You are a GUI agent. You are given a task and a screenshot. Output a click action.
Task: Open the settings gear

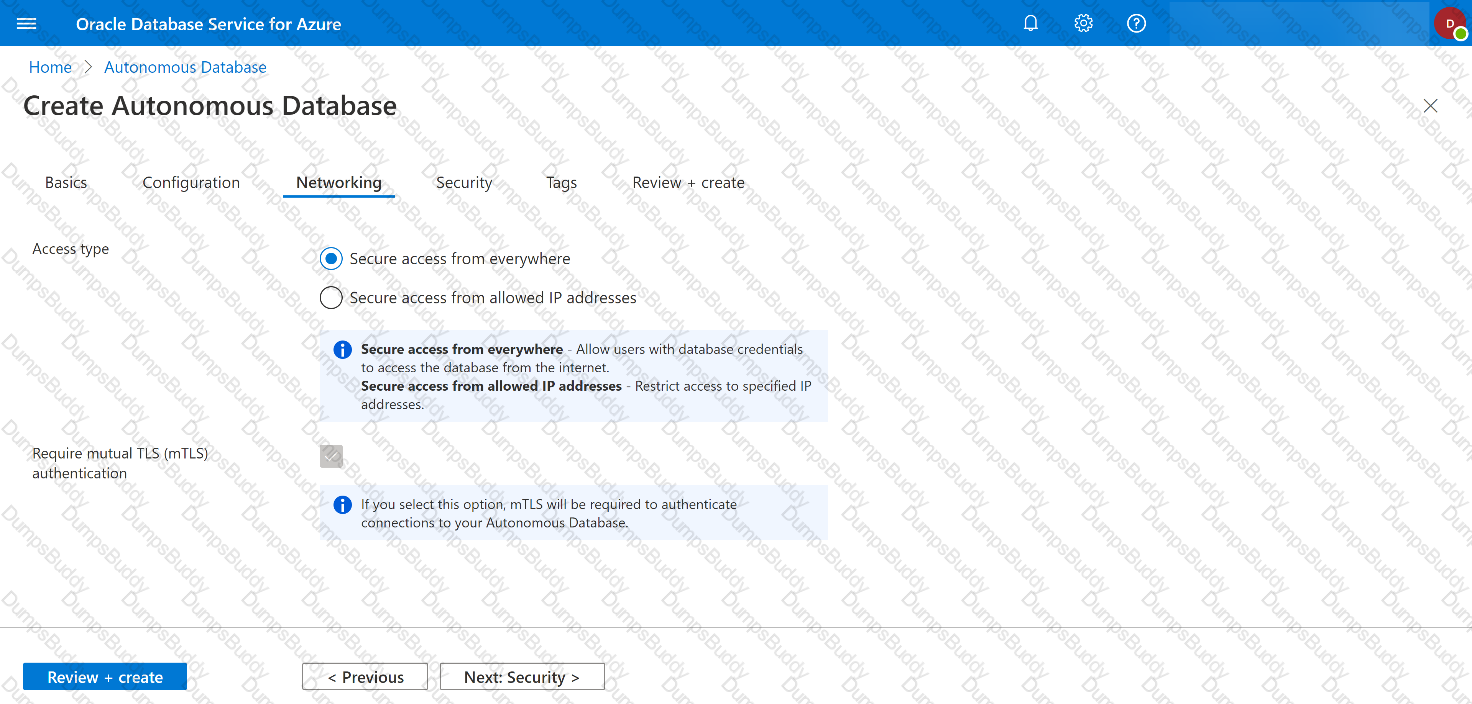(1084, 23)
